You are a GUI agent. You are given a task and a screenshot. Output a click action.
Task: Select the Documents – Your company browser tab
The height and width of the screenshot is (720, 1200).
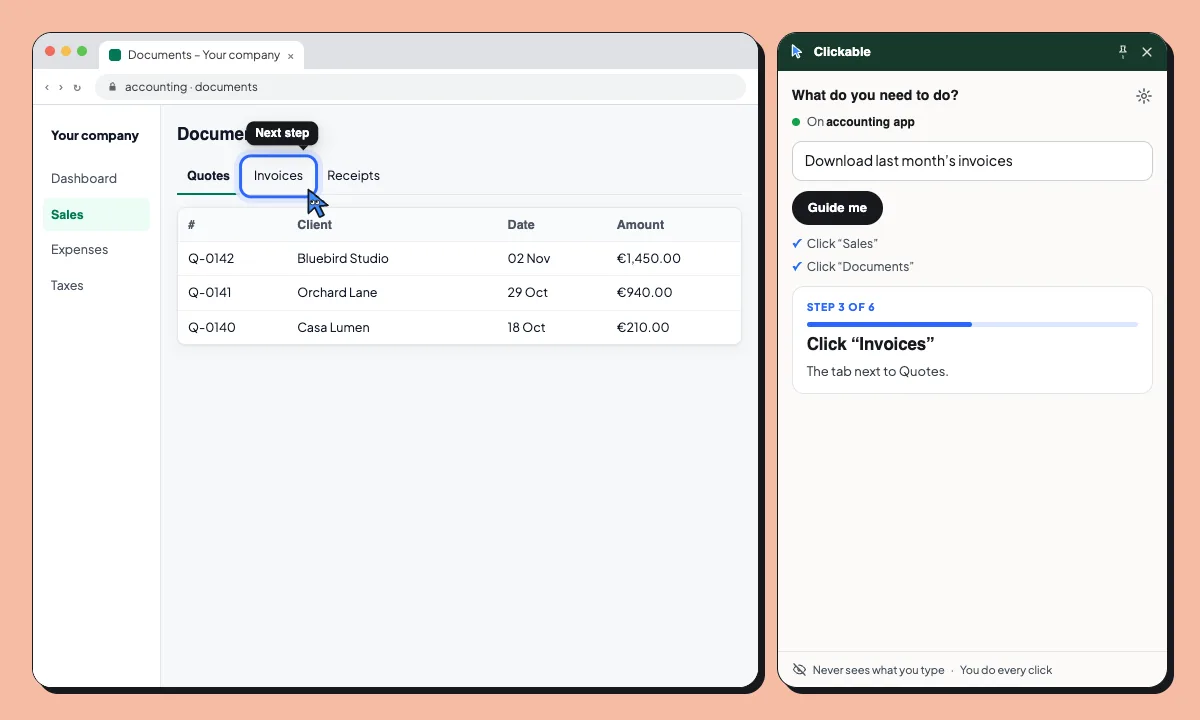201,55
